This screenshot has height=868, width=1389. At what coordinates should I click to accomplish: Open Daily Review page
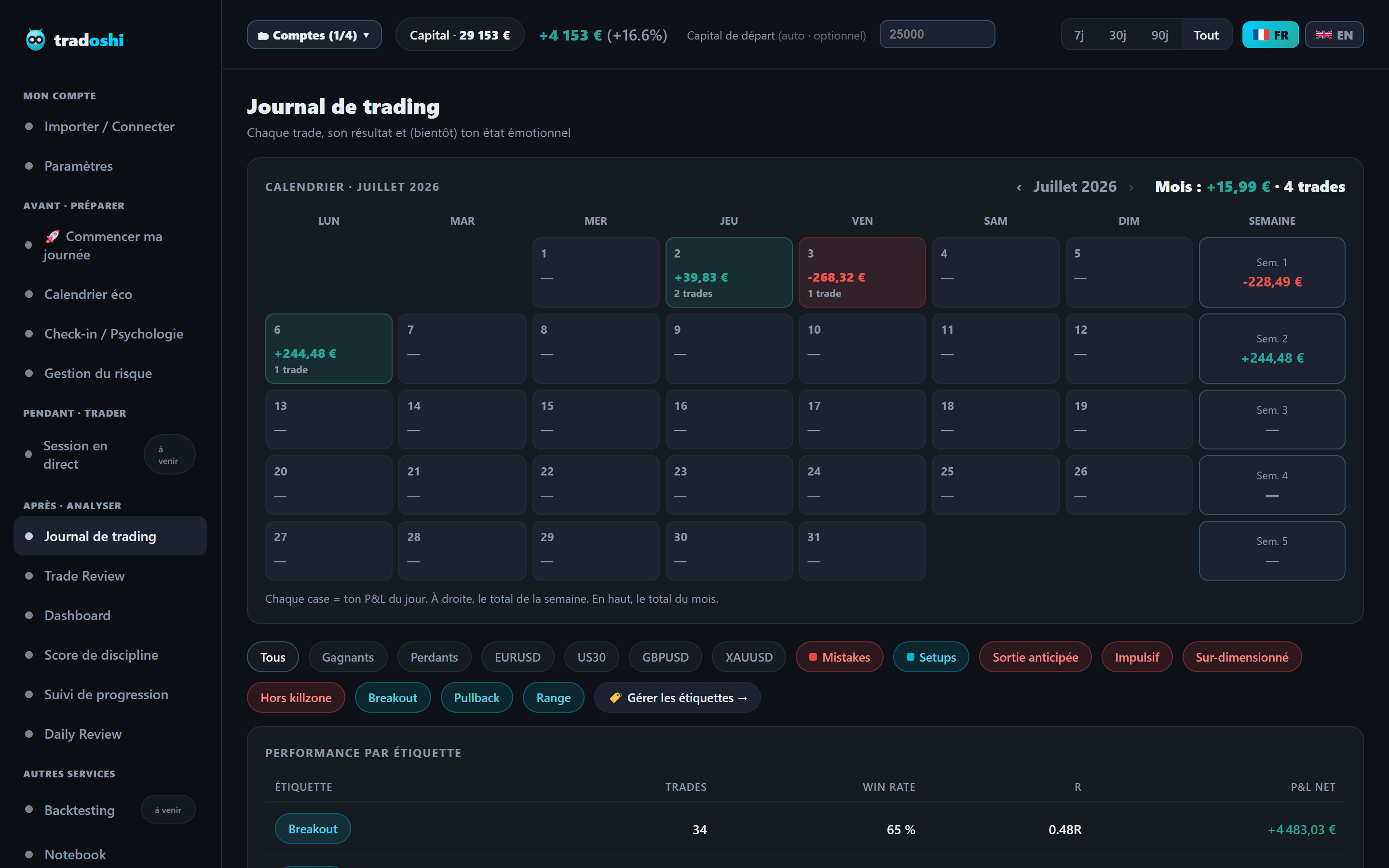pos(110,734)
